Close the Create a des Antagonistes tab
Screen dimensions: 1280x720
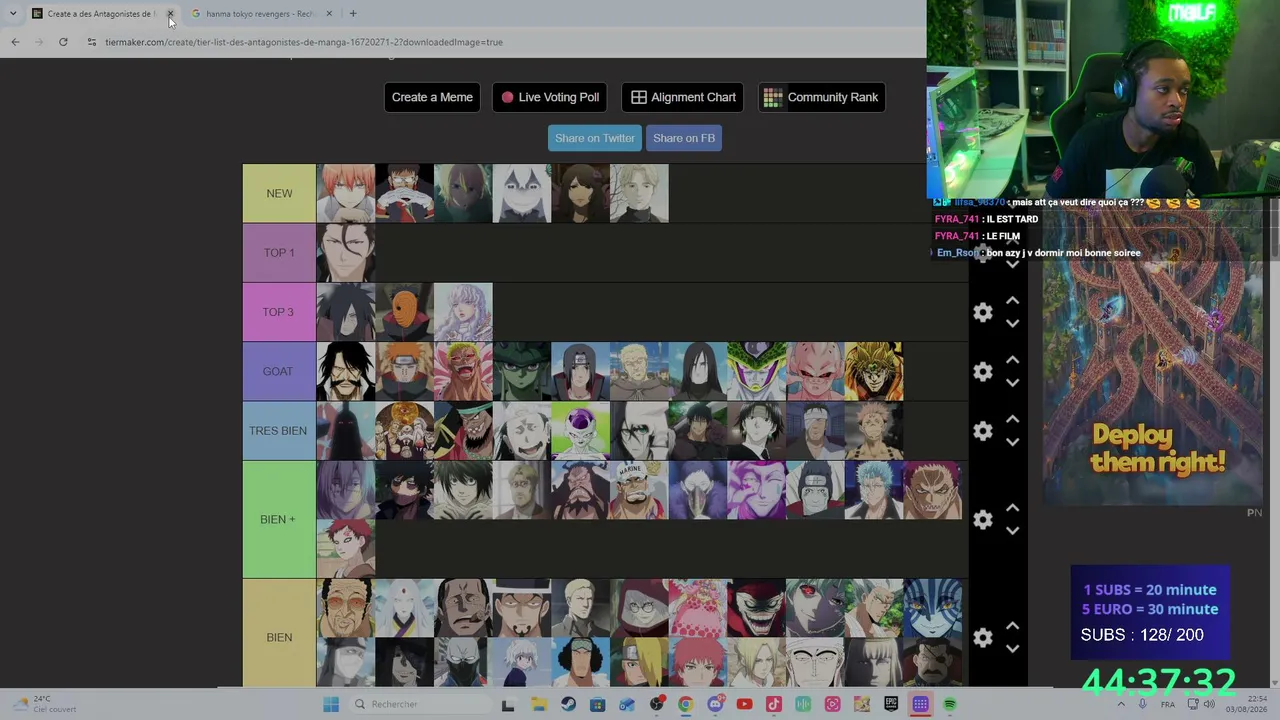point(170,14)
